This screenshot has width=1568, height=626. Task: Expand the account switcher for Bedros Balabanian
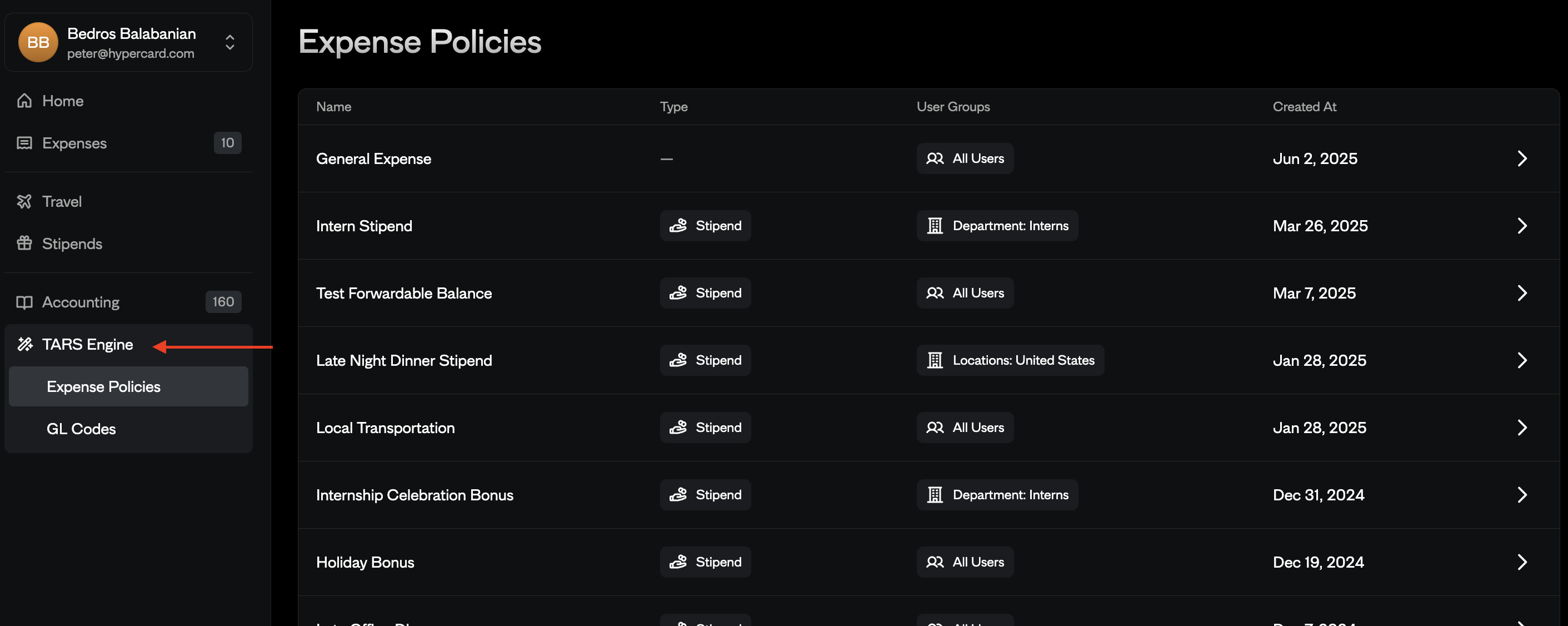pos(230,42)
